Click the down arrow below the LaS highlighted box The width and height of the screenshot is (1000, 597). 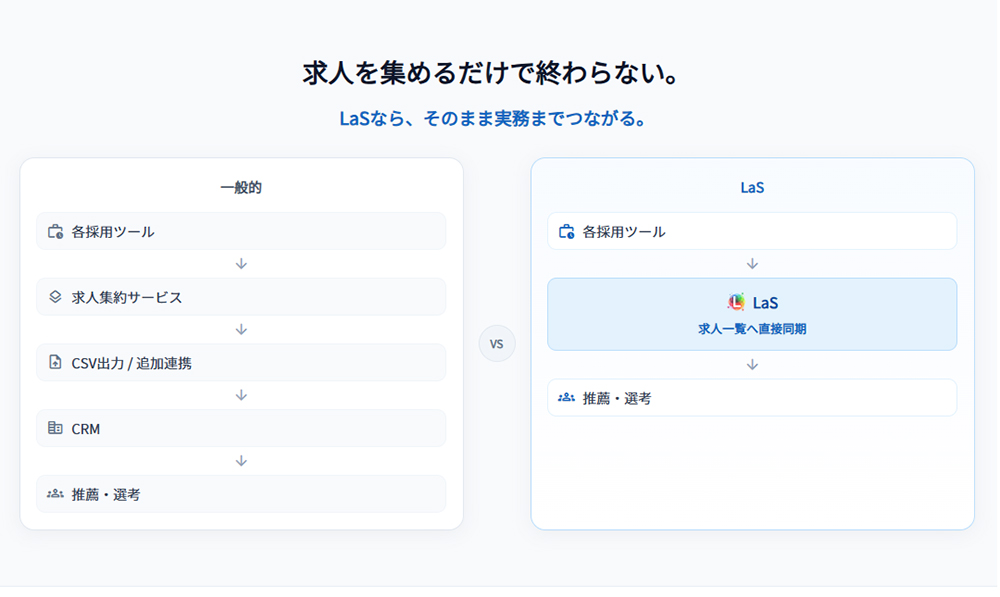753,365
